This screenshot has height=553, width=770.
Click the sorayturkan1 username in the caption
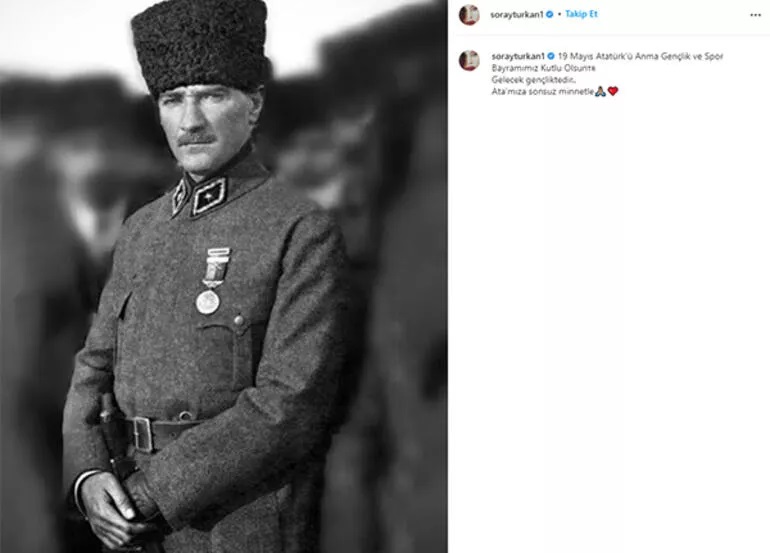tap(518, 56)
